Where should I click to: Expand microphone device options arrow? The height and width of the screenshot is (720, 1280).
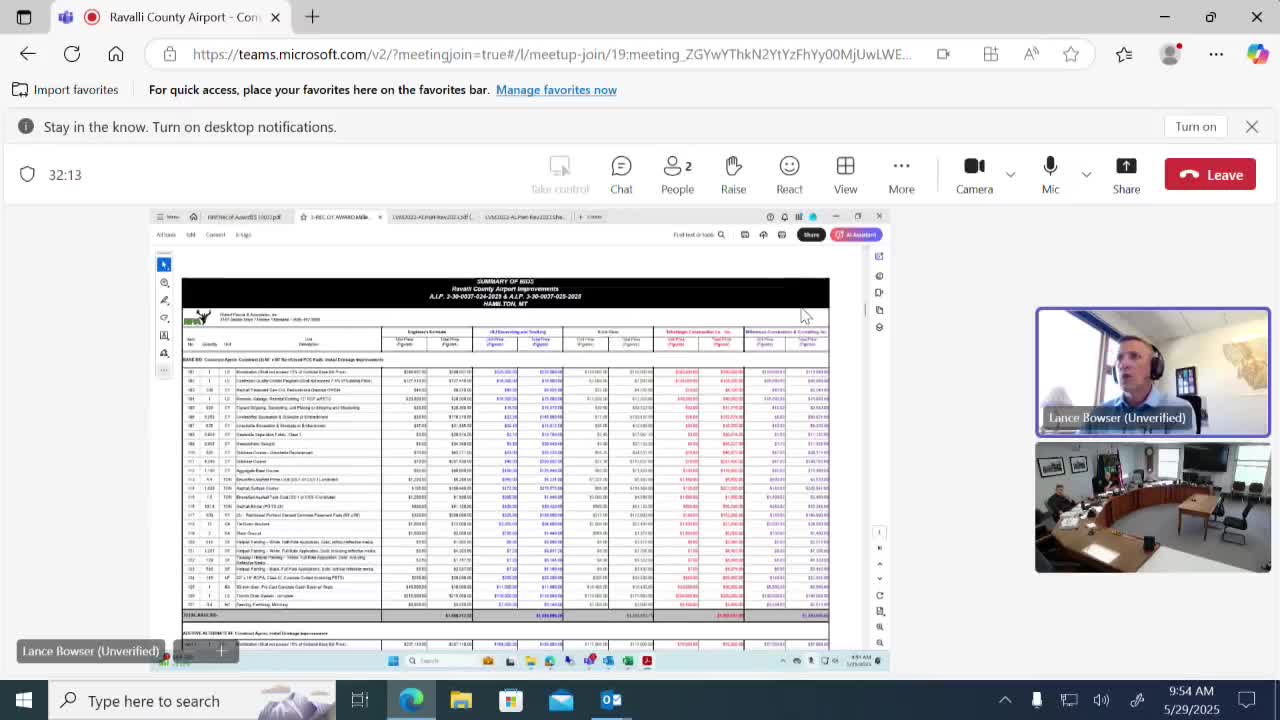(x=1086, y=175)
